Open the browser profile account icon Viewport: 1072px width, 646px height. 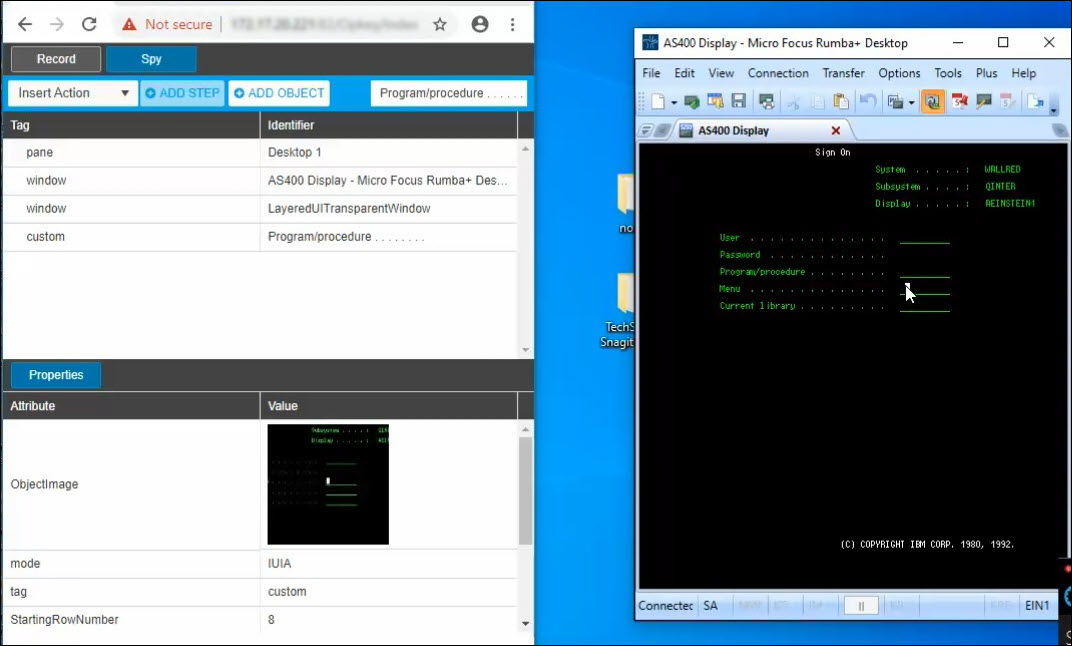click(480, 25)
